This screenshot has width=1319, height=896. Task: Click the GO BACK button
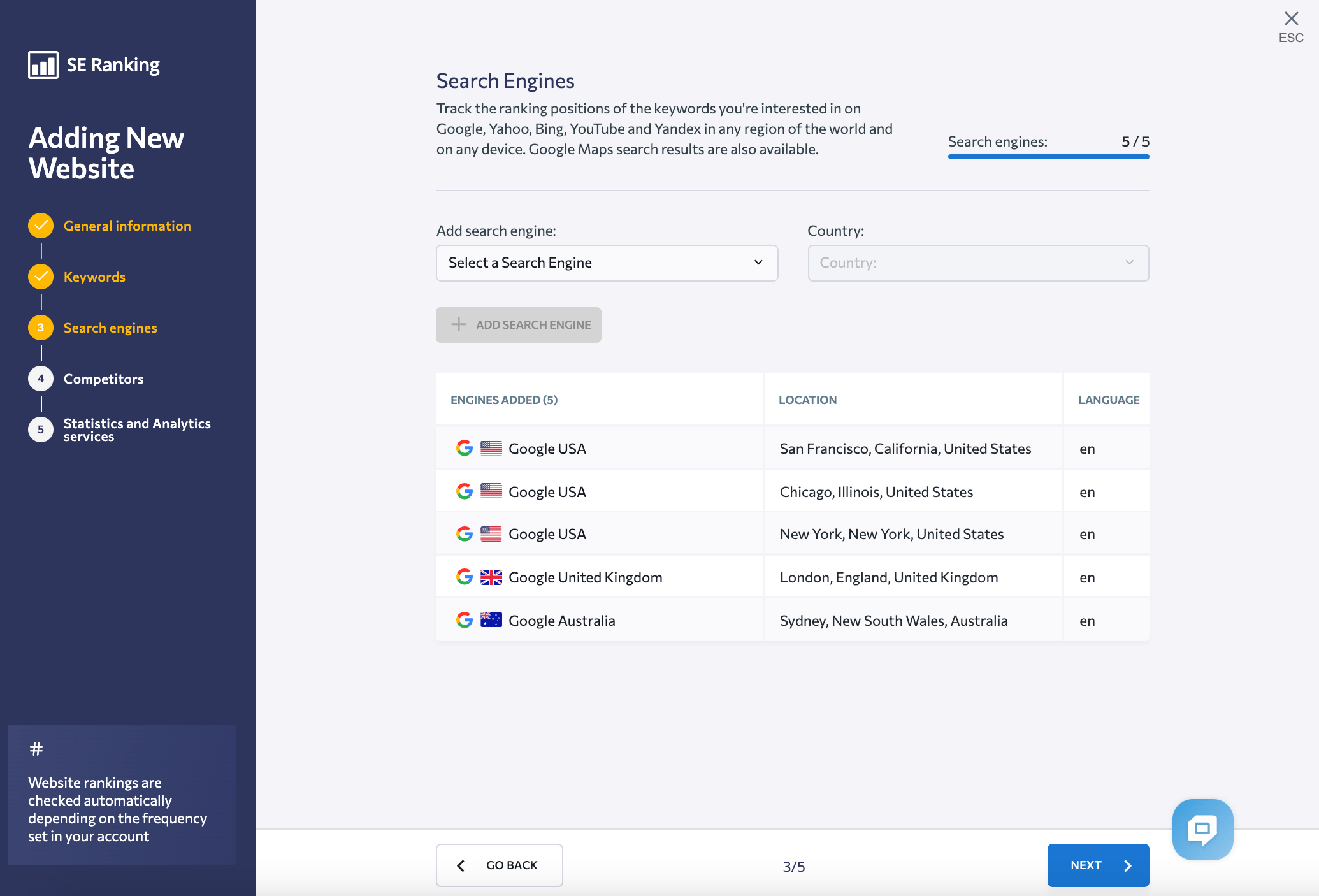[500, 865]
